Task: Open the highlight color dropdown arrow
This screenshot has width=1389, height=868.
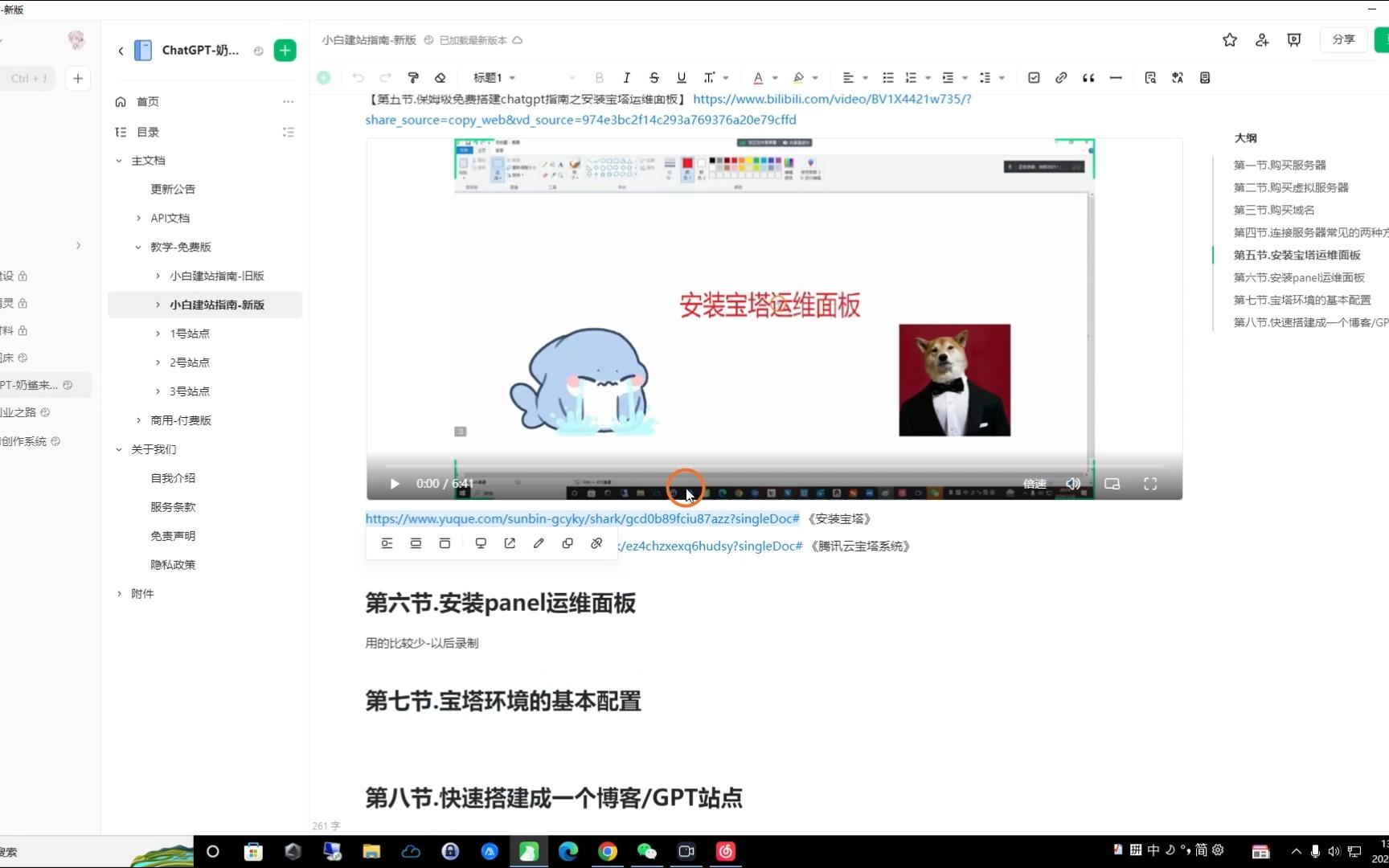Action: [815, 78]
